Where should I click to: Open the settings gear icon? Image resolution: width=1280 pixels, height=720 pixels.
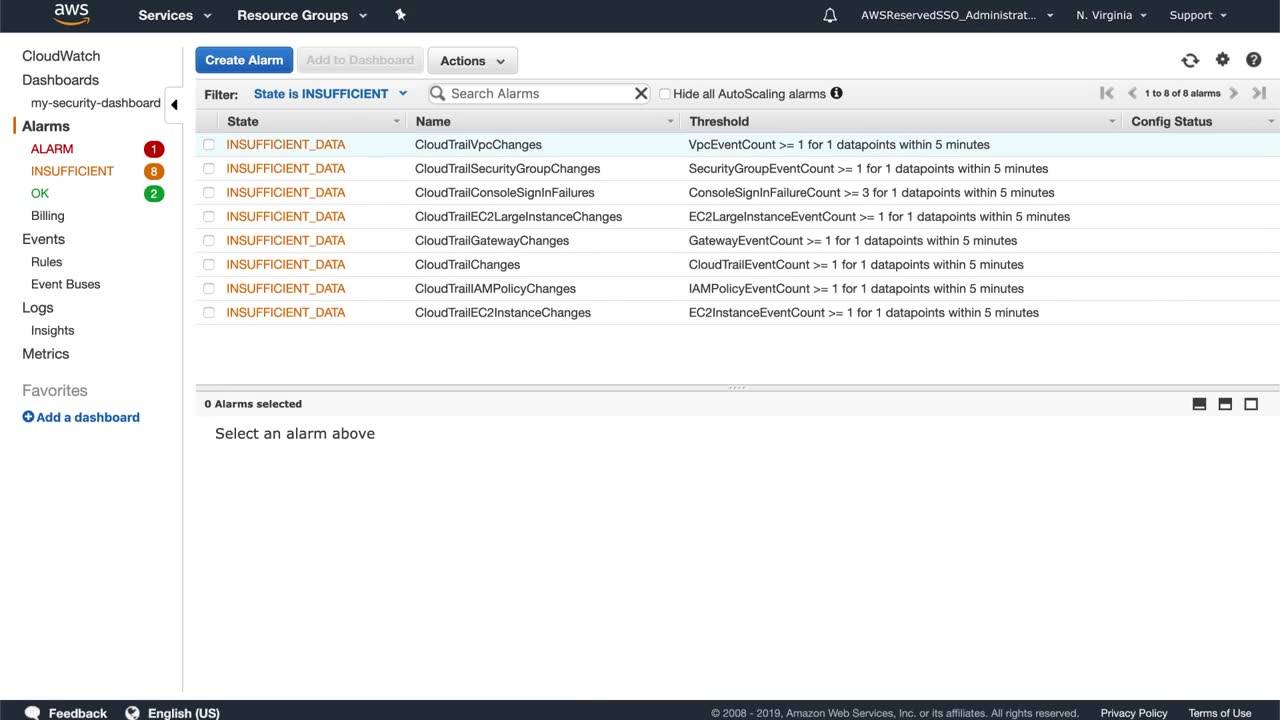point(1222,60)
